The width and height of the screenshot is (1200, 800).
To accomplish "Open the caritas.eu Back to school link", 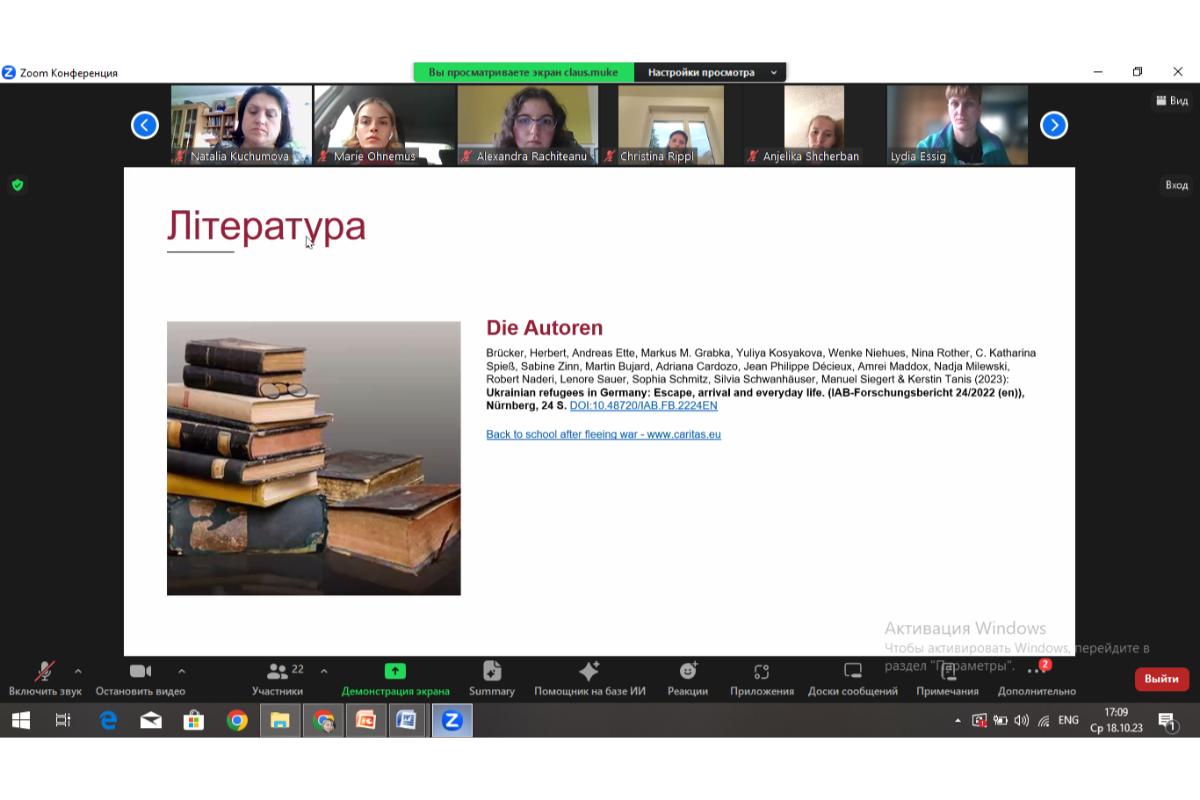I will coord(603,434).
